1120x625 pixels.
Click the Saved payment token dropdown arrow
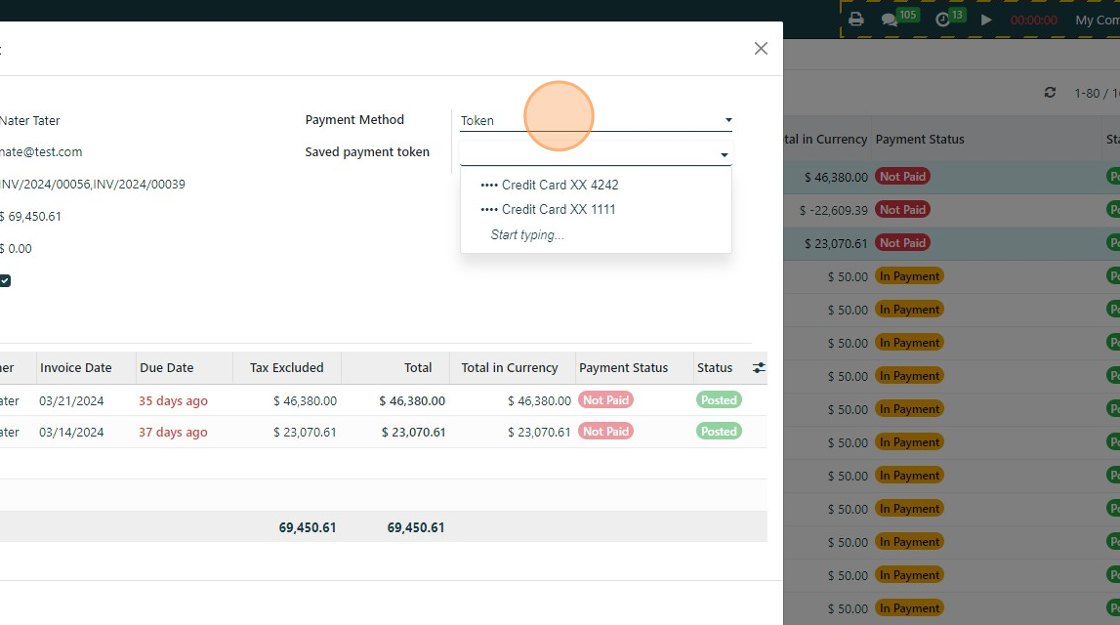[x=724, y=155]
